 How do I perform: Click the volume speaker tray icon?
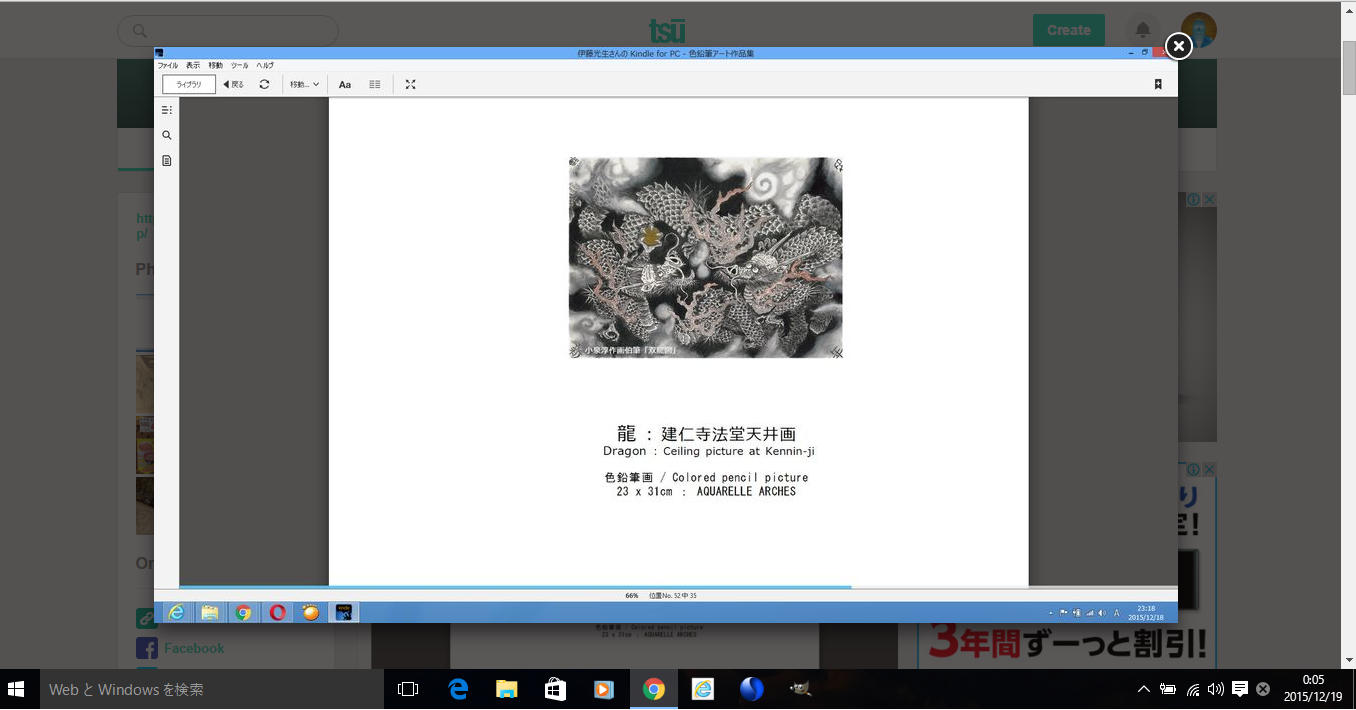pyautogui.click(x=1216, y=689)
